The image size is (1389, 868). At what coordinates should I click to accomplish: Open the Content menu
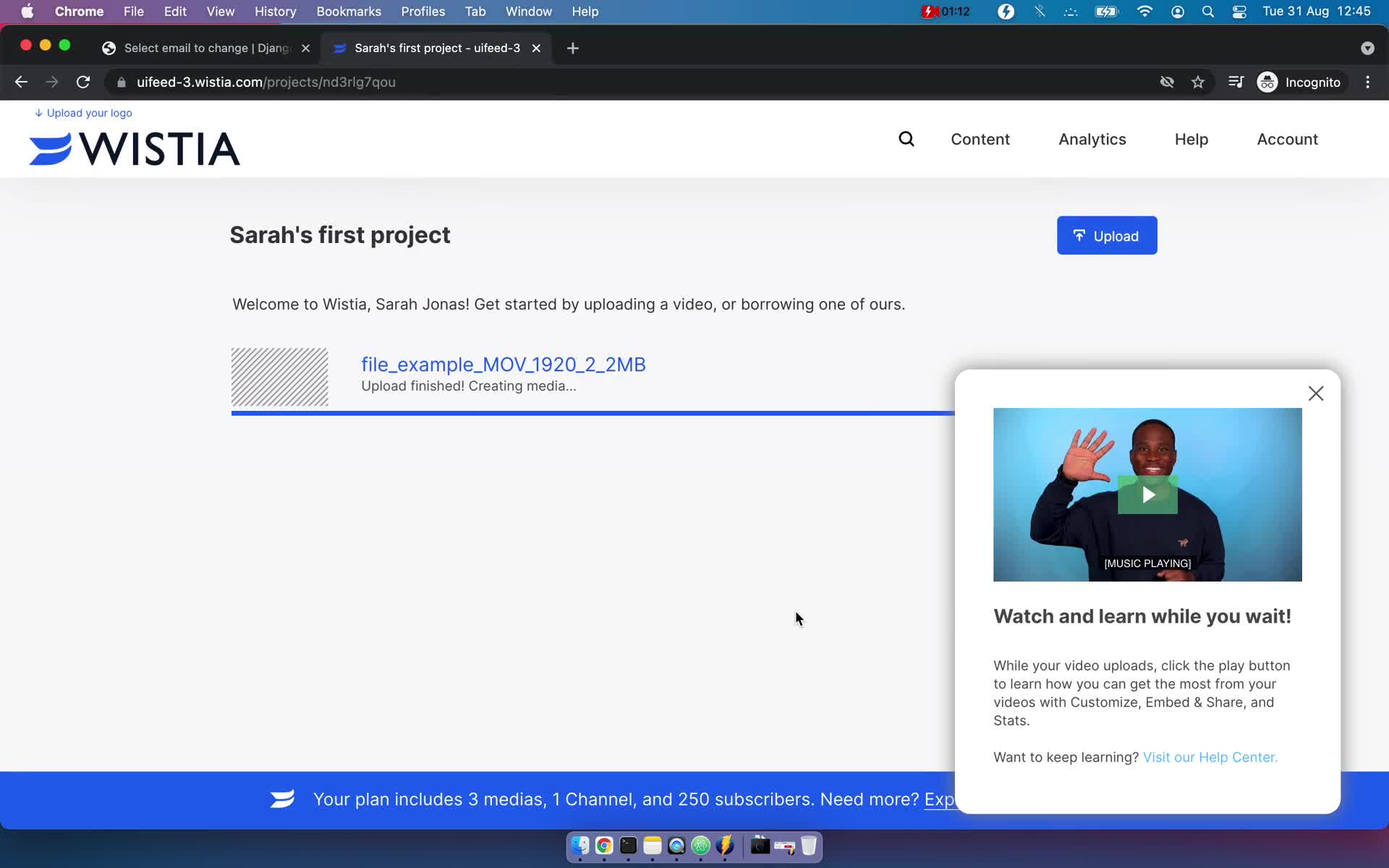tap(980, 139)
